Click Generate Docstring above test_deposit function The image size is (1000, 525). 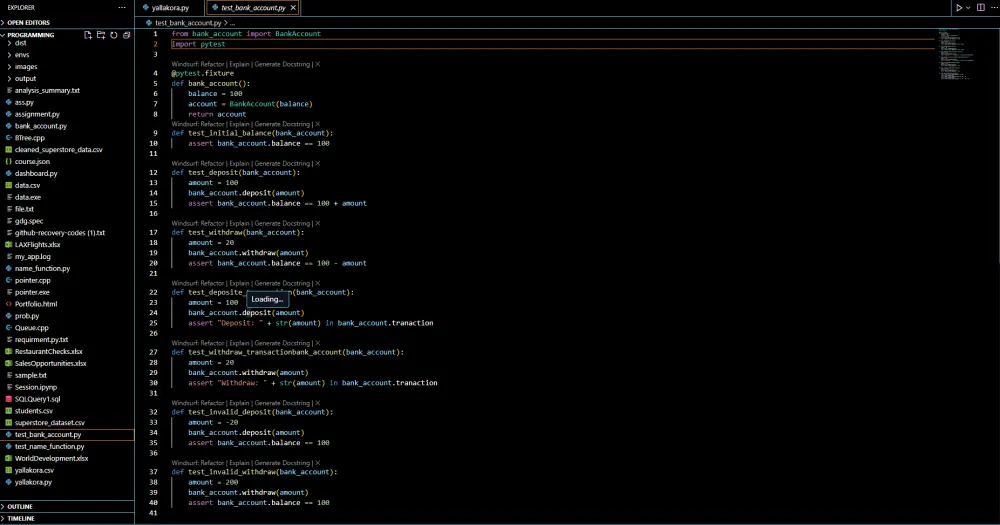(282, 164)
